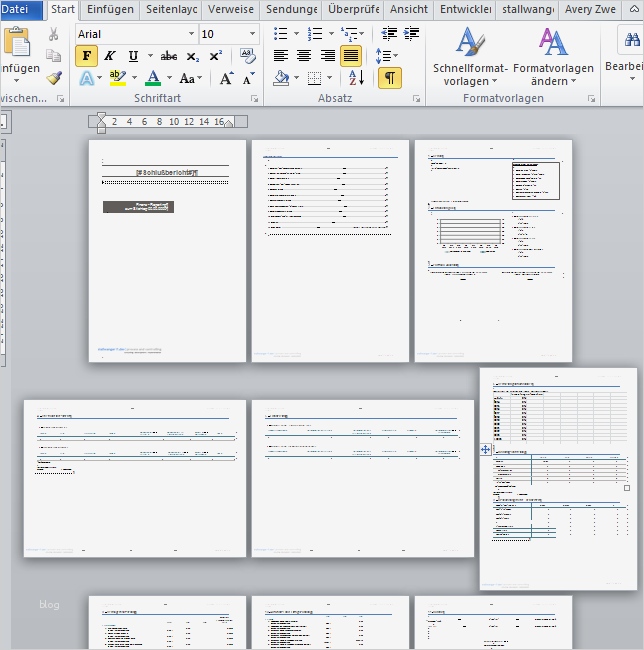Align text left
The width and height of the screenshot is (644, 650).
(281, 56)
